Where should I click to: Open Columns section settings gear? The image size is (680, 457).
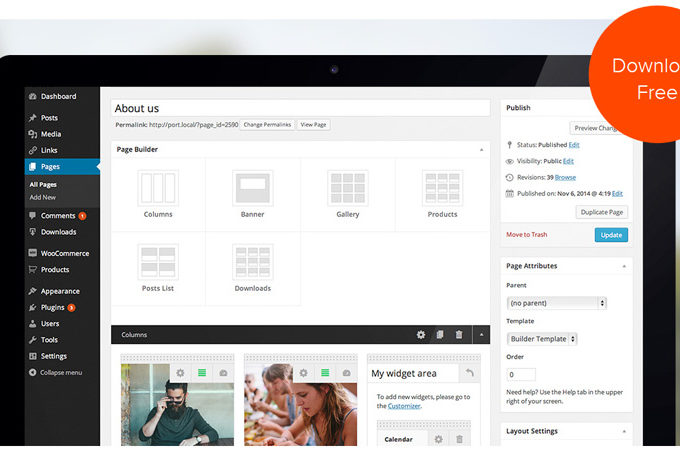tap(421, 335)
